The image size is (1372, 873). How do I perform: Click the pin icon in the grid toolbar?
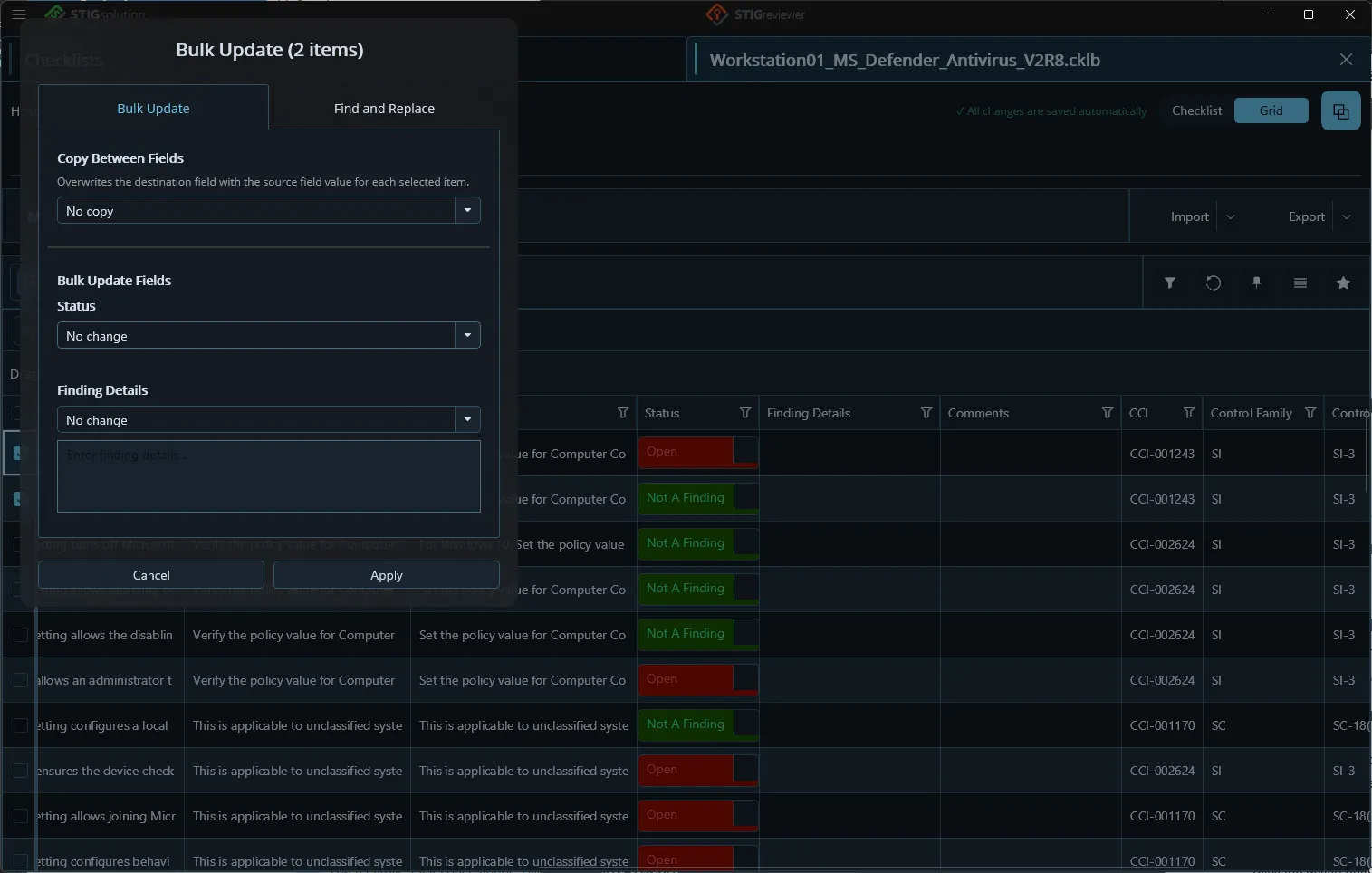(1256, 283)
